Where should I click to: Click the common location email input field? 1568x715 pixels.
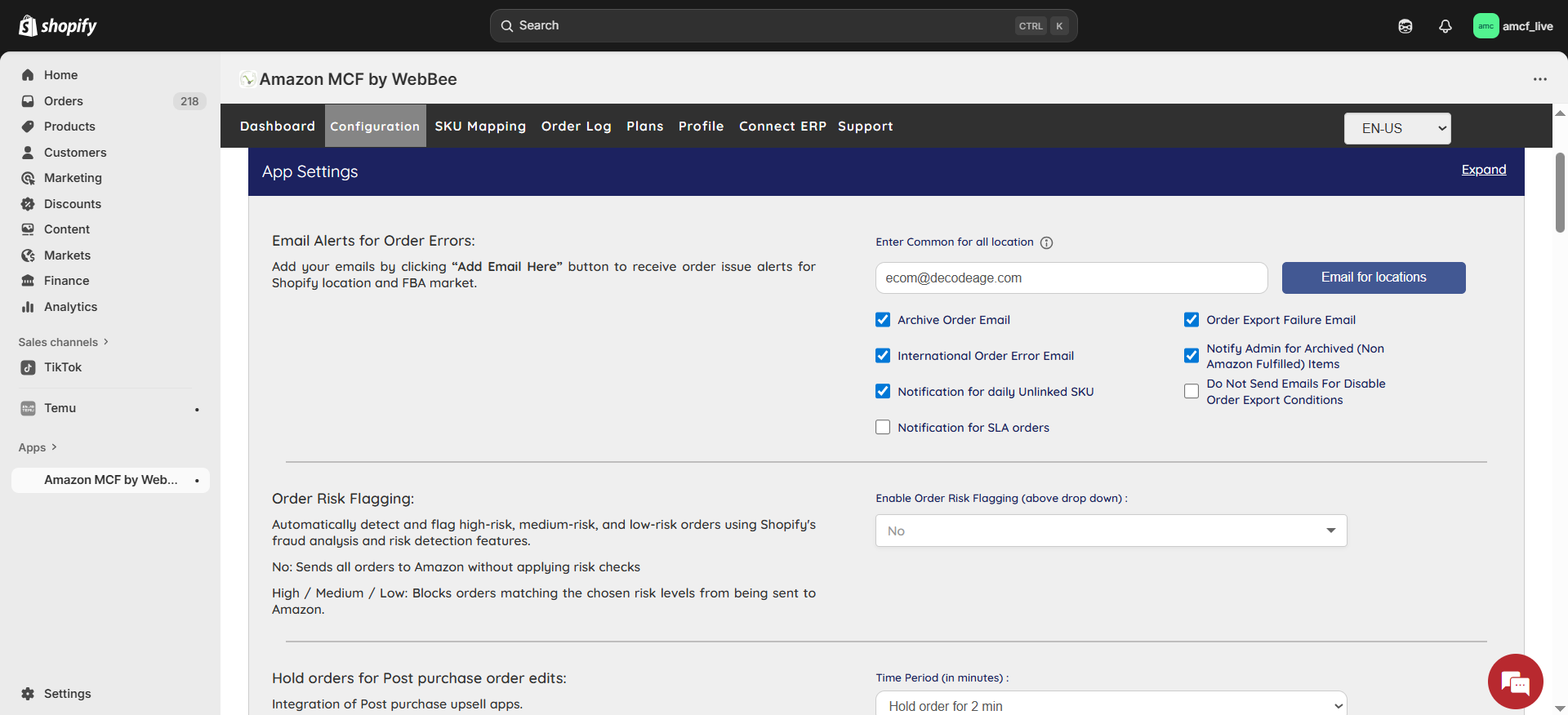pyautogui.click(x=1071, y=278)
